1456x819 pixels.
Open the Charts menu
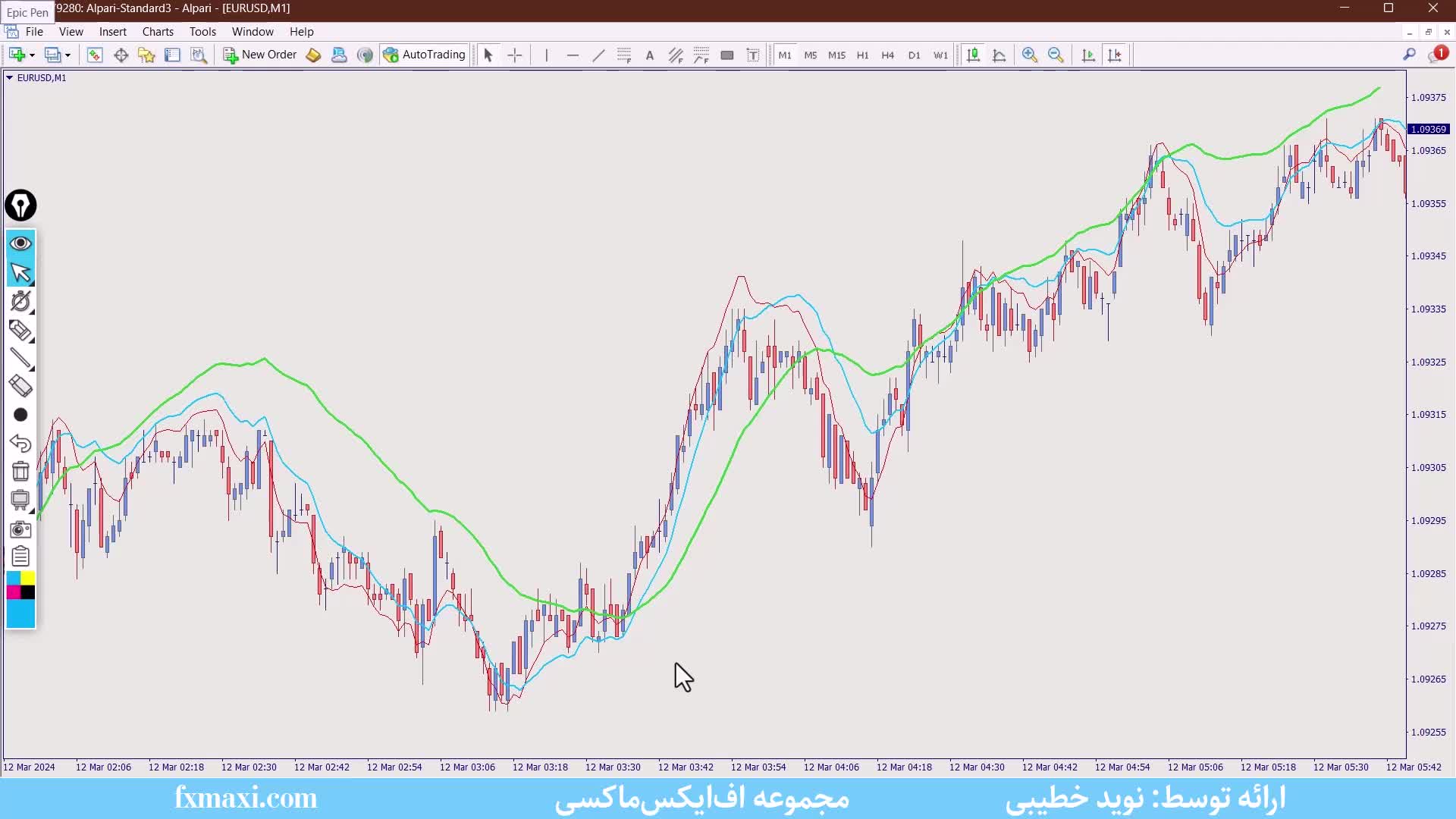(158, 32)
